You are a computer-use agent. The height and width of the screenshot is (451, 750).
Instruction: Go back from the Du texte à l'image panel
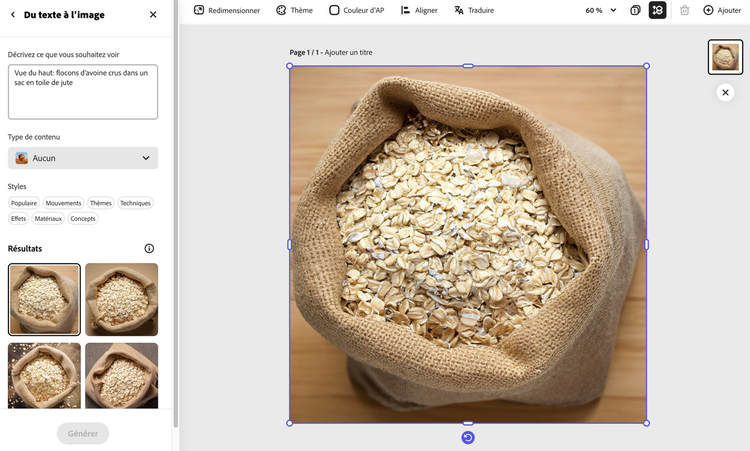pyautogui.click(x=12, y=15)
